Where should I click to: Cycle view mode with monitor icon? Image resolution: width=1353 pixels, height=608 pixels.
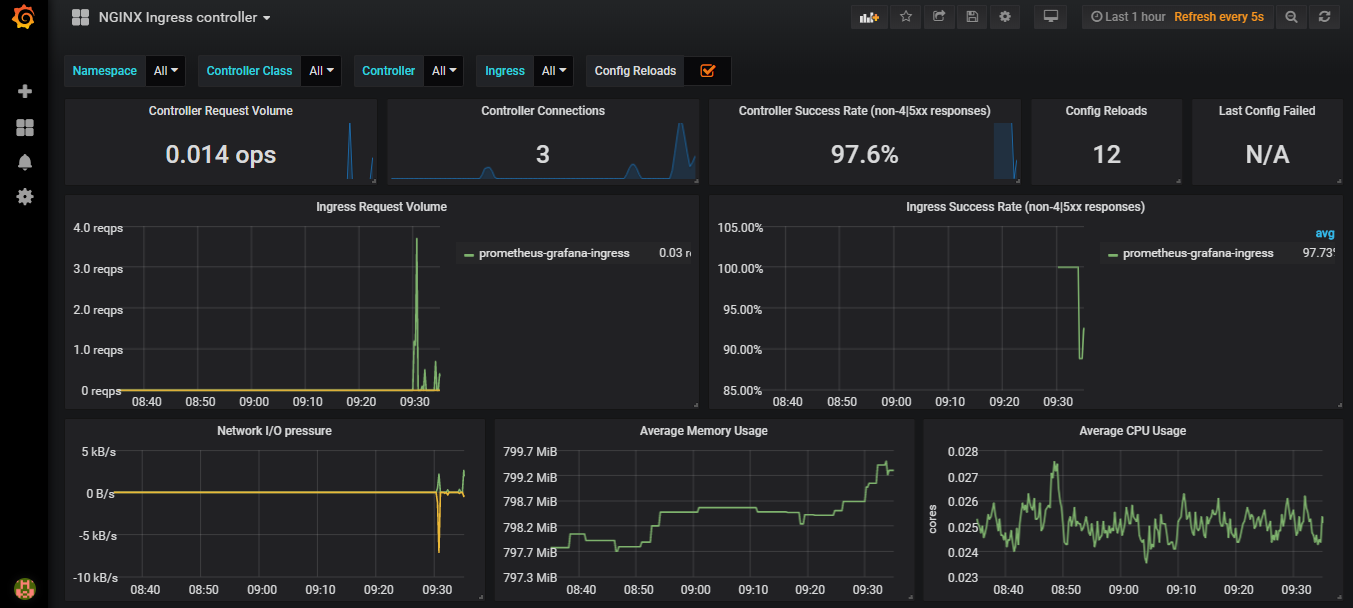tap(1050, 17)
